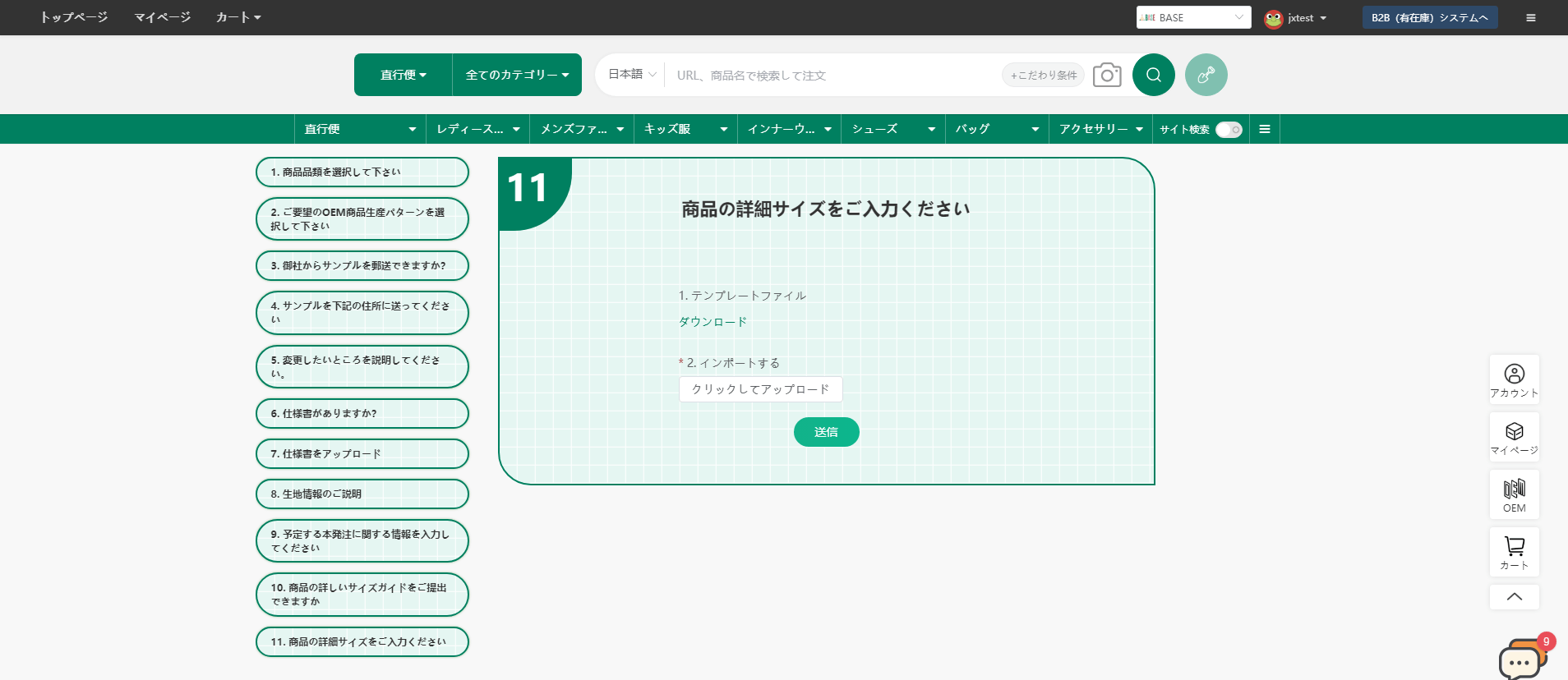Select step 3. サンプルを郵送できますか

pyautogui.click(x=362, y=266)
